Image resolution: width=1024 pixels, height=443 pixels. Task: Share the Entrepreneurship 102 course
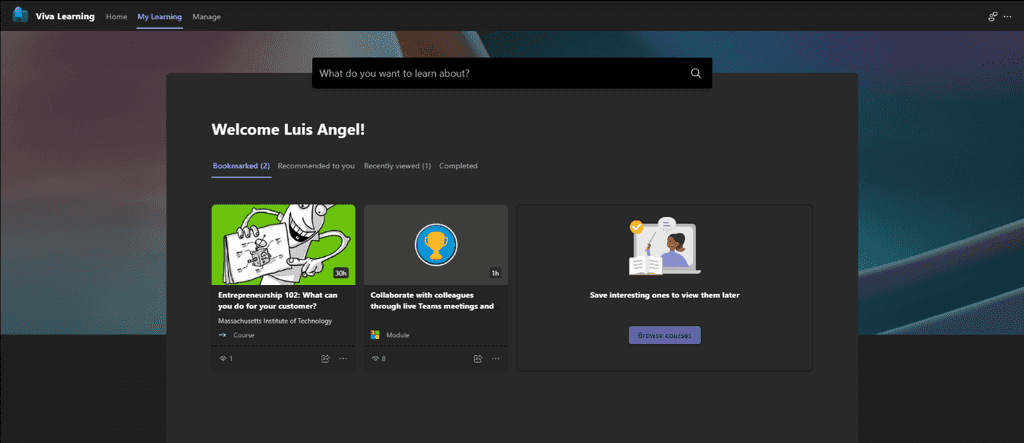point(325,358)
